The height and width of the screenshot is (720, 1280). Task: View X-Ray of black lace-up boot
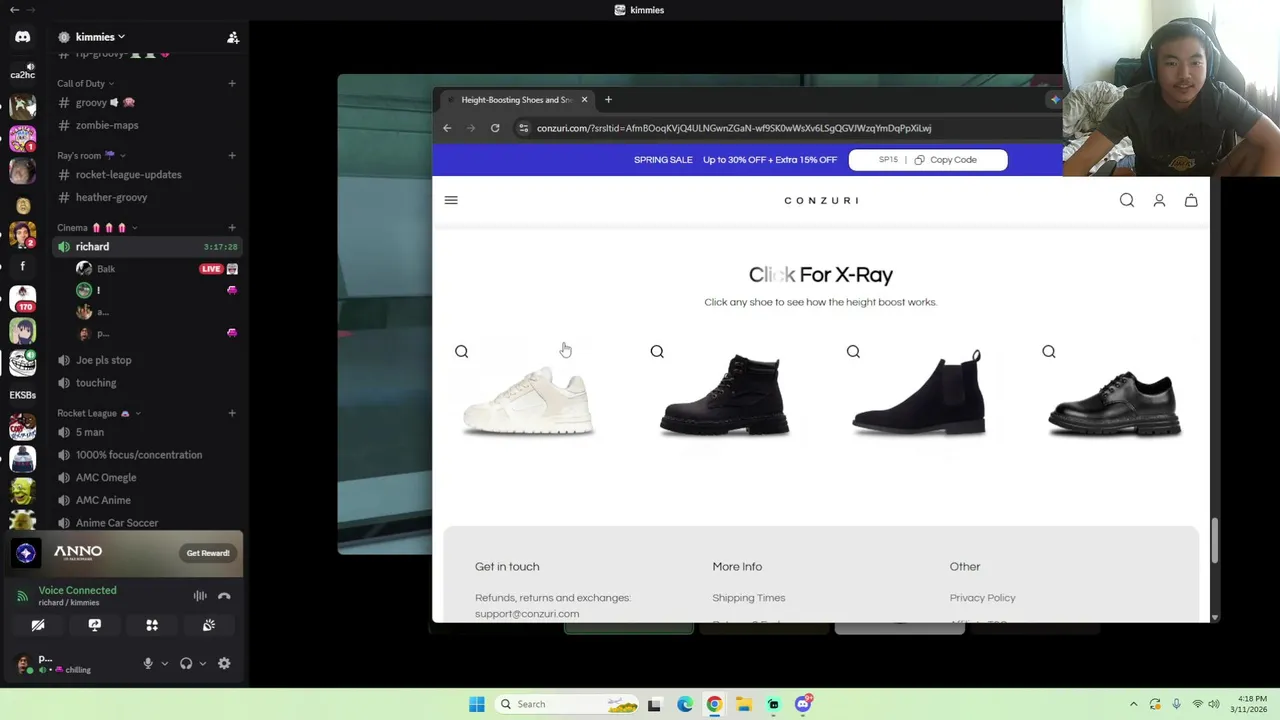tap(724, 395)
